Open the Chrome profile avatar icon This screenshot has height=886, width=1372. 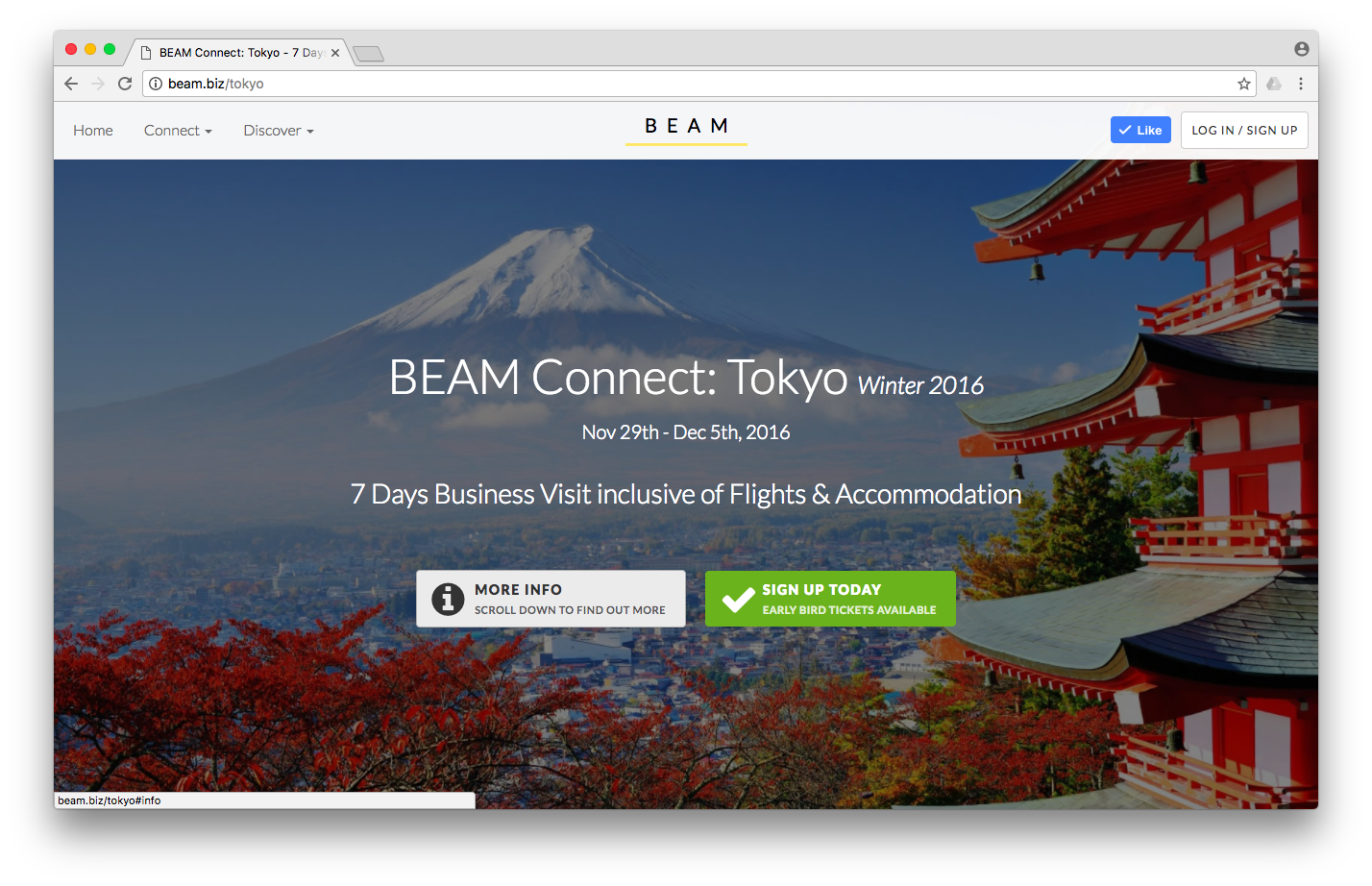(1302, 49)
